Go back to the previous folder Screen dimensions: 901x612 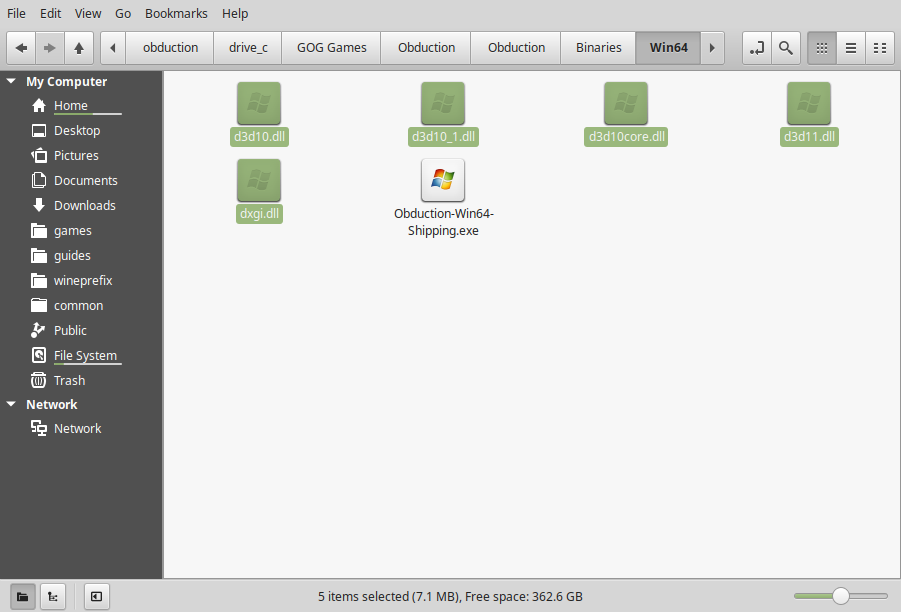click(x=21, y=48)
